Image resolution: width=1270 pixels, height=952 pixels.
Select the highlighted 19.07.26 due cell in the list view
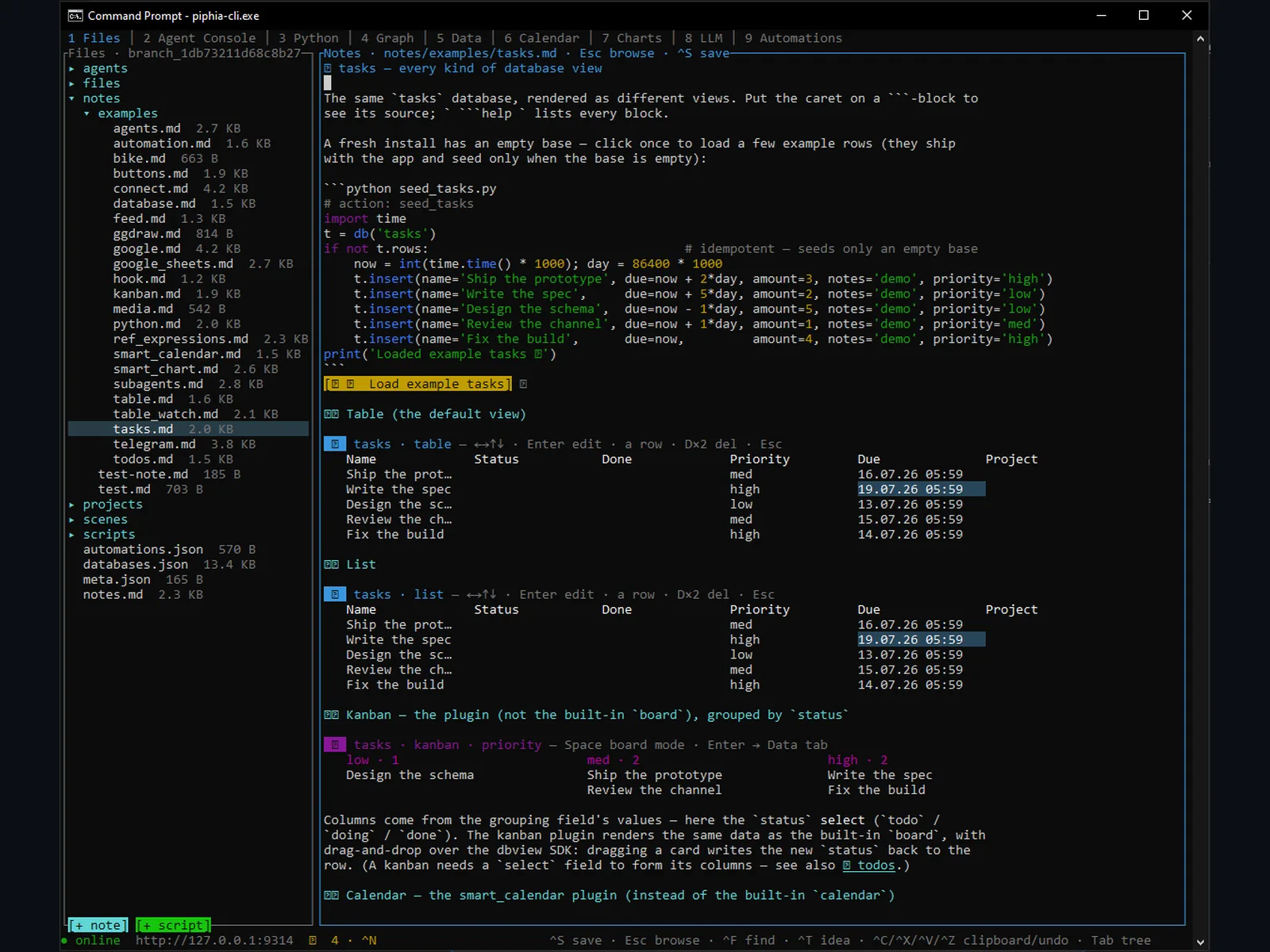pyautogui.click(x=921, y=639)
